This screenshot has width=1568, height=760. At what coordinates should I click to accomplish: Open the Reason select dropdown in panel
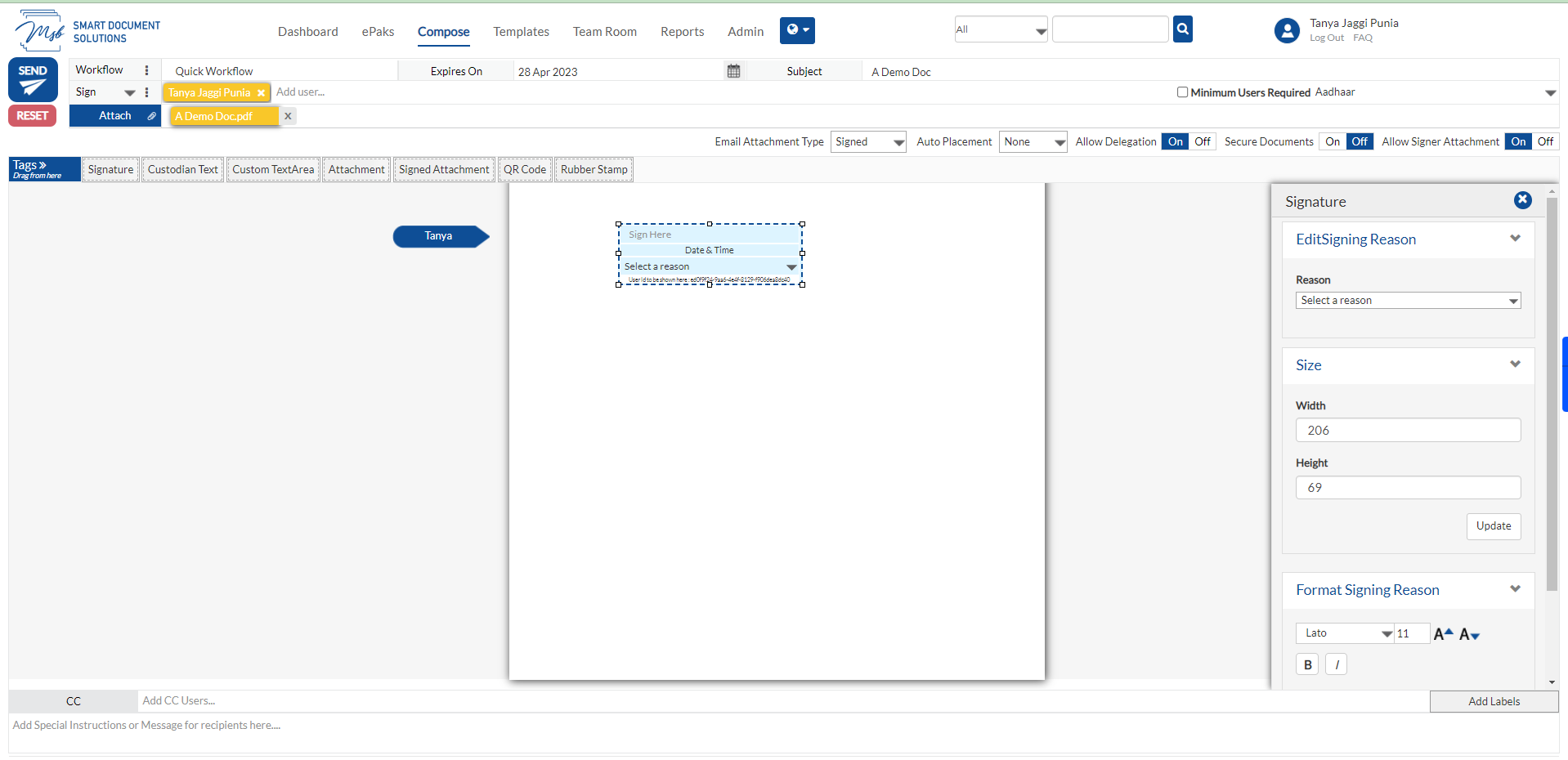tap(1408, 301)
